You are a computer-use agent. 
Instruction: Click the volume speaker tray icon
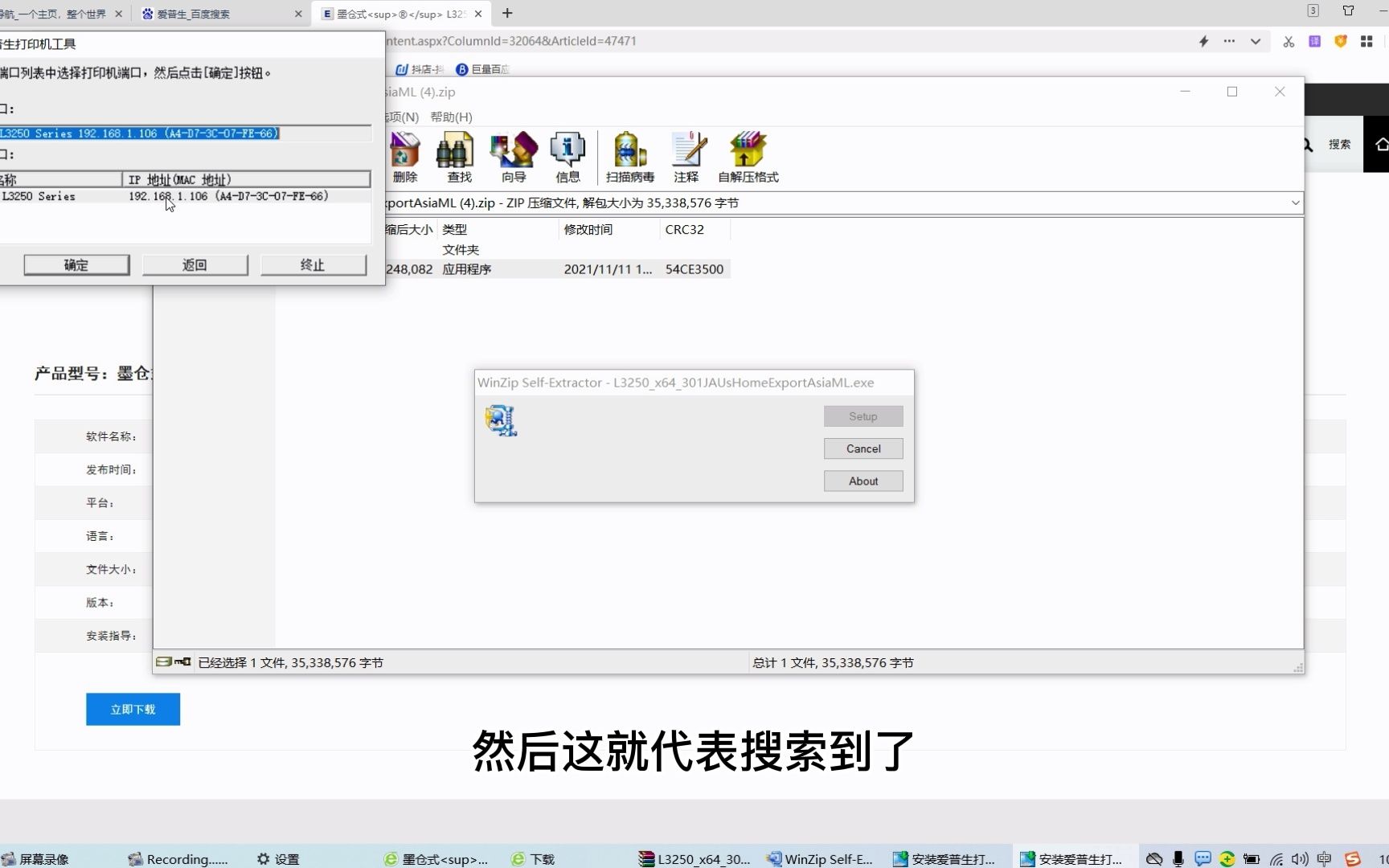point(1300,859)
